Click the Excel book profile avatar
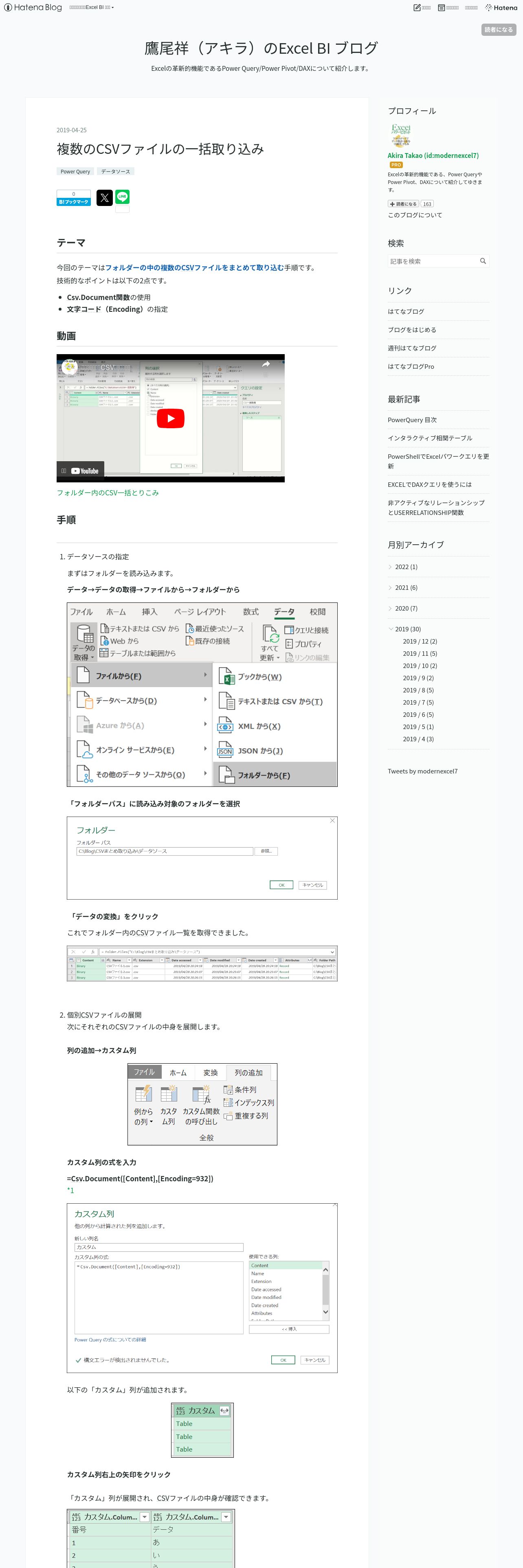The width and height of the screenshot is (523, 1568). coord(401,136)
